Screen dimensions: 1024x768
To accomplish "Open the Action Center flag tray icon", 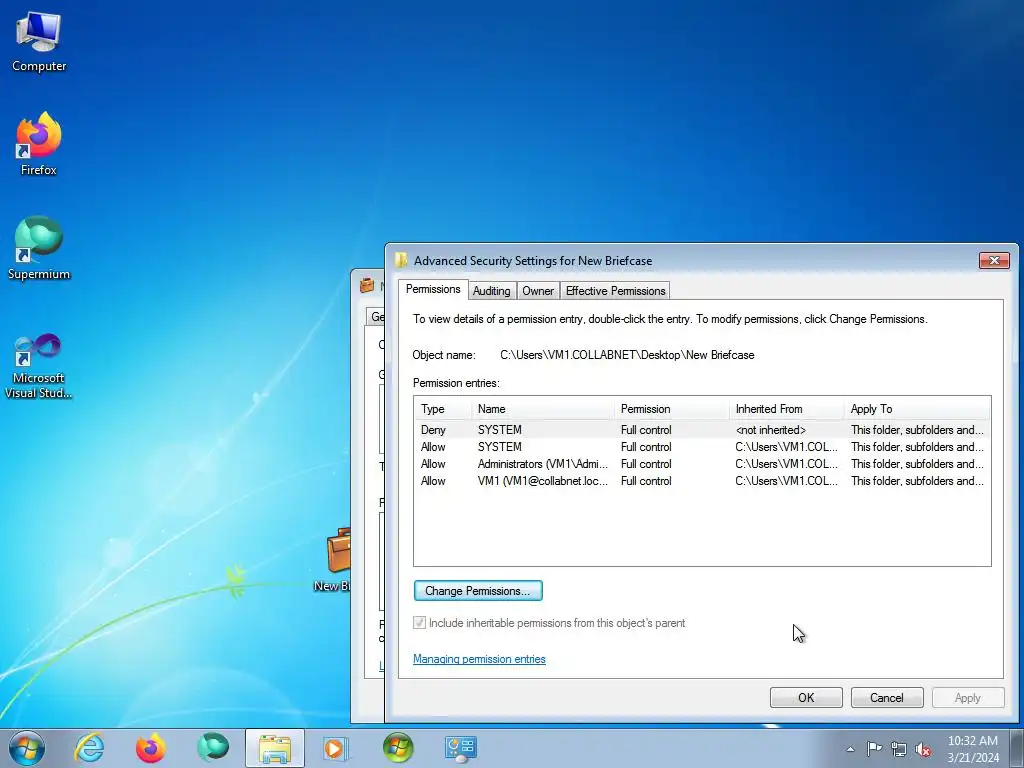I will pyautogui.click(x=874, y=749).
